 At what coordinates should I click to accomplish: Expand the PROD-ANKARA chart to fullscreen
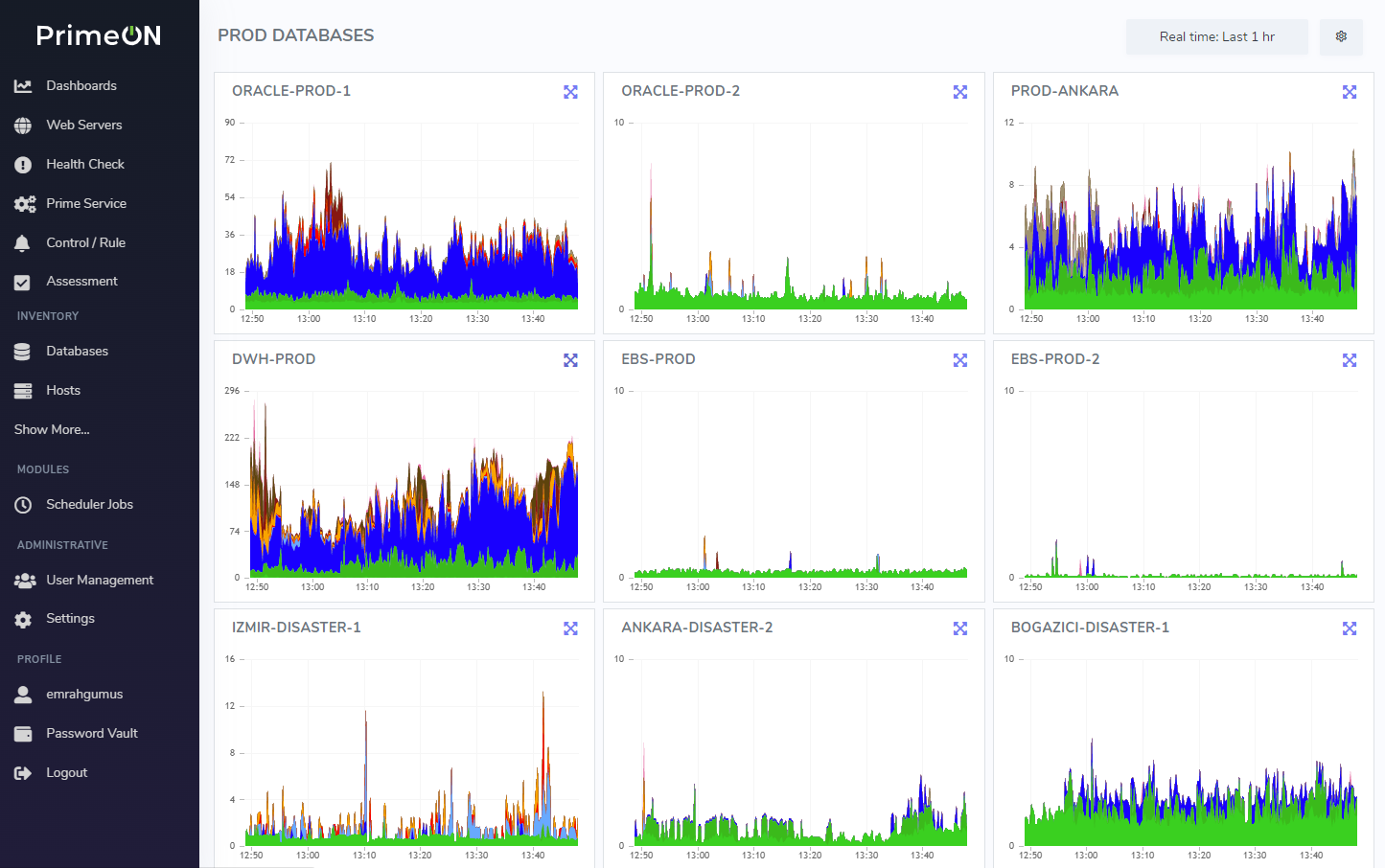[x=1350, y=92]
